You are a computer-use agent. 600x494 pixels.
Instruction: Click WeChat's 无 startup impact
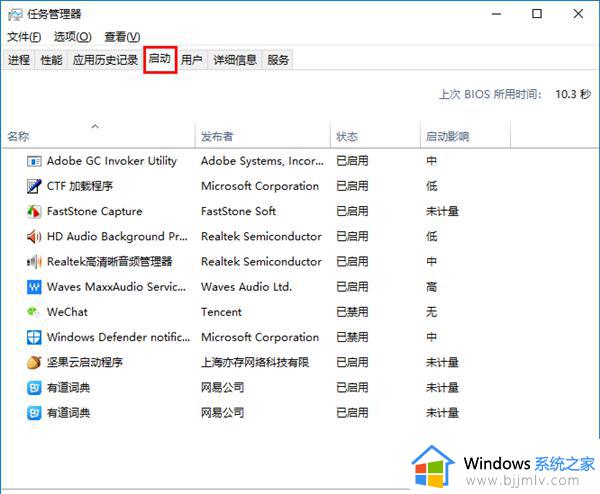(432, 312)
